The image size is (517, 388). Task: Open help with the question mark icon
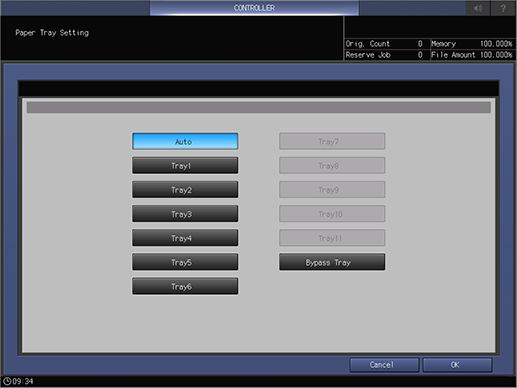tap(503, 8)
